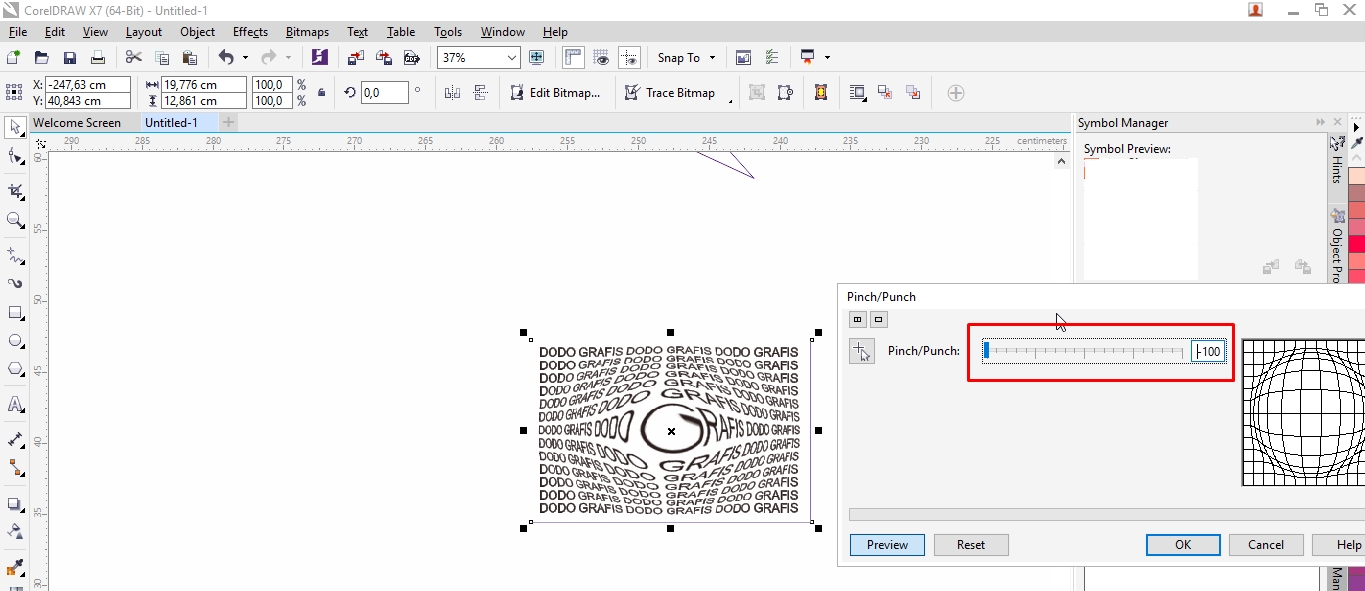Image resolution: width=1365 pixels, height=591 pixels.
Task: Toggle the horizontal split preview in Pinch/Punch dialog
Action: 878,319
